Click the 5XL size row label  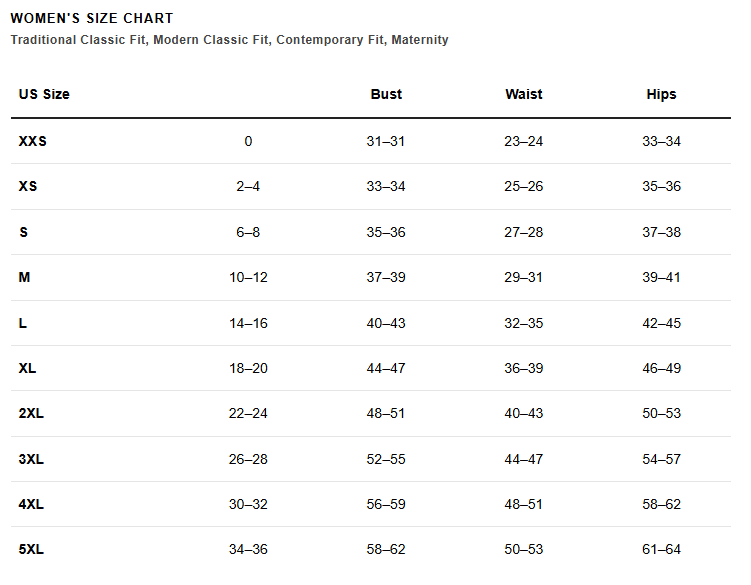(x=31, y=549)
